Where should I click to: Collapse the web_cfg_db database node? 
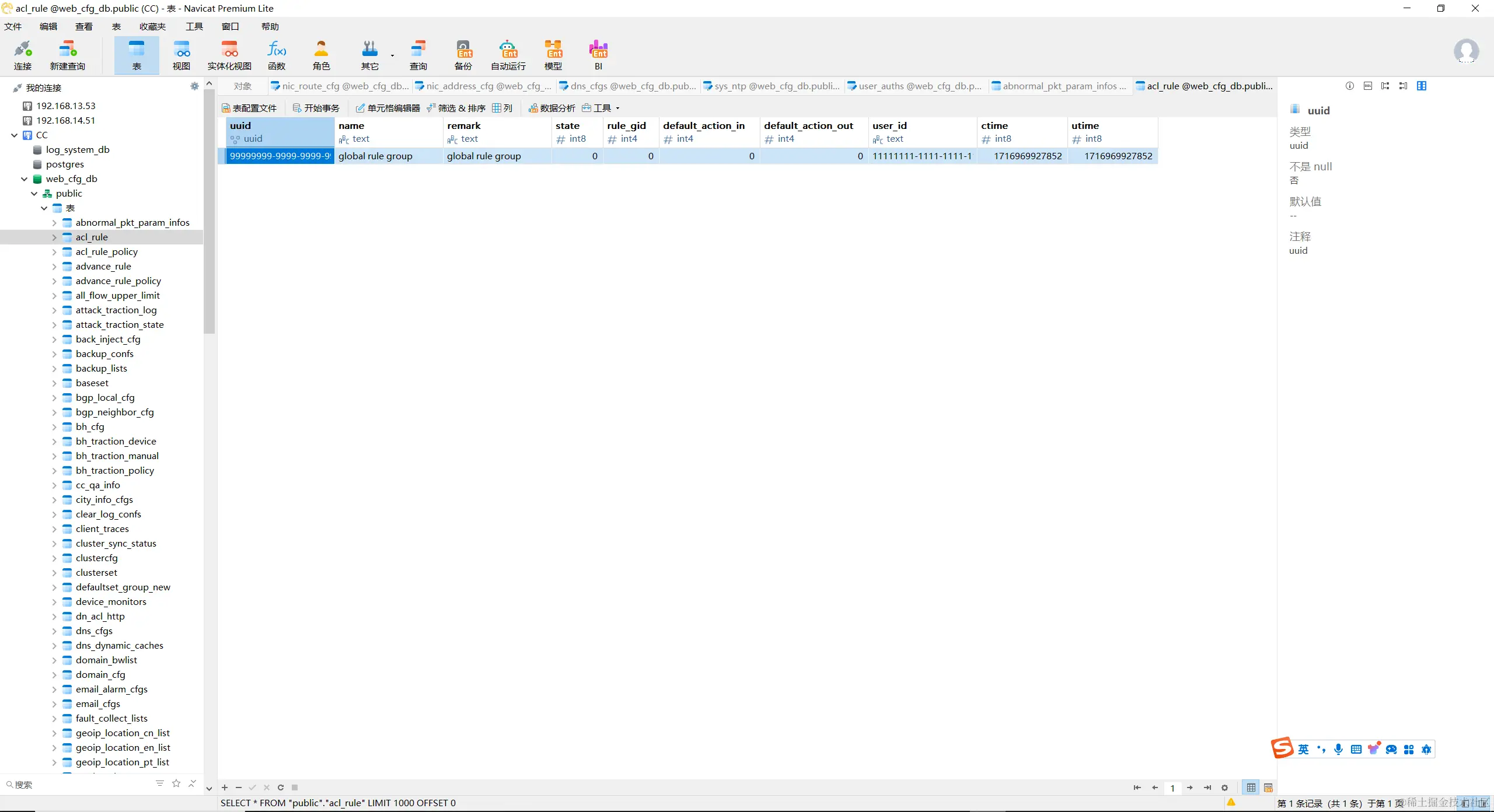(25, 179)
